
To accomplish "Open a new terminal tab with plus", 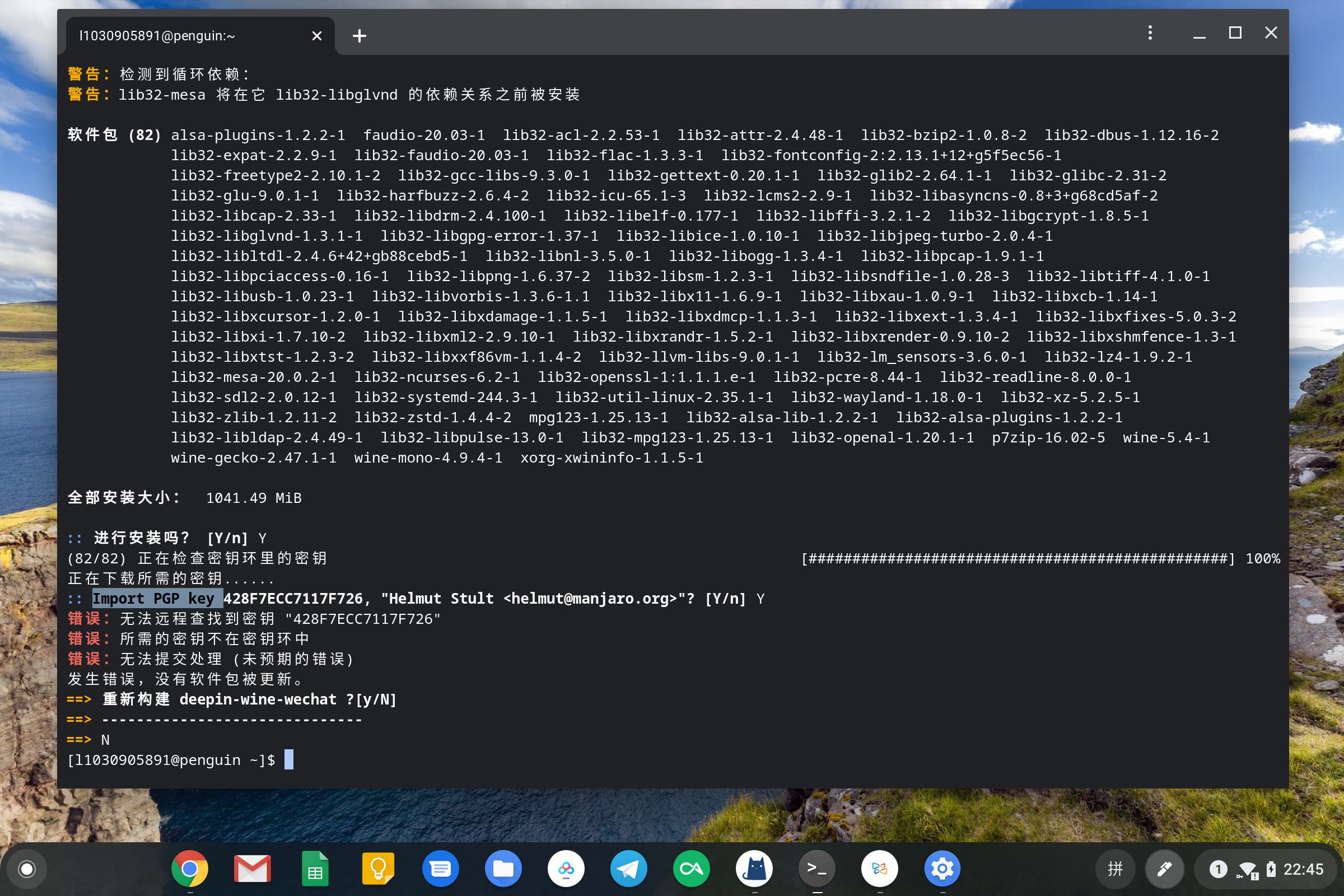I will (360, 35).
